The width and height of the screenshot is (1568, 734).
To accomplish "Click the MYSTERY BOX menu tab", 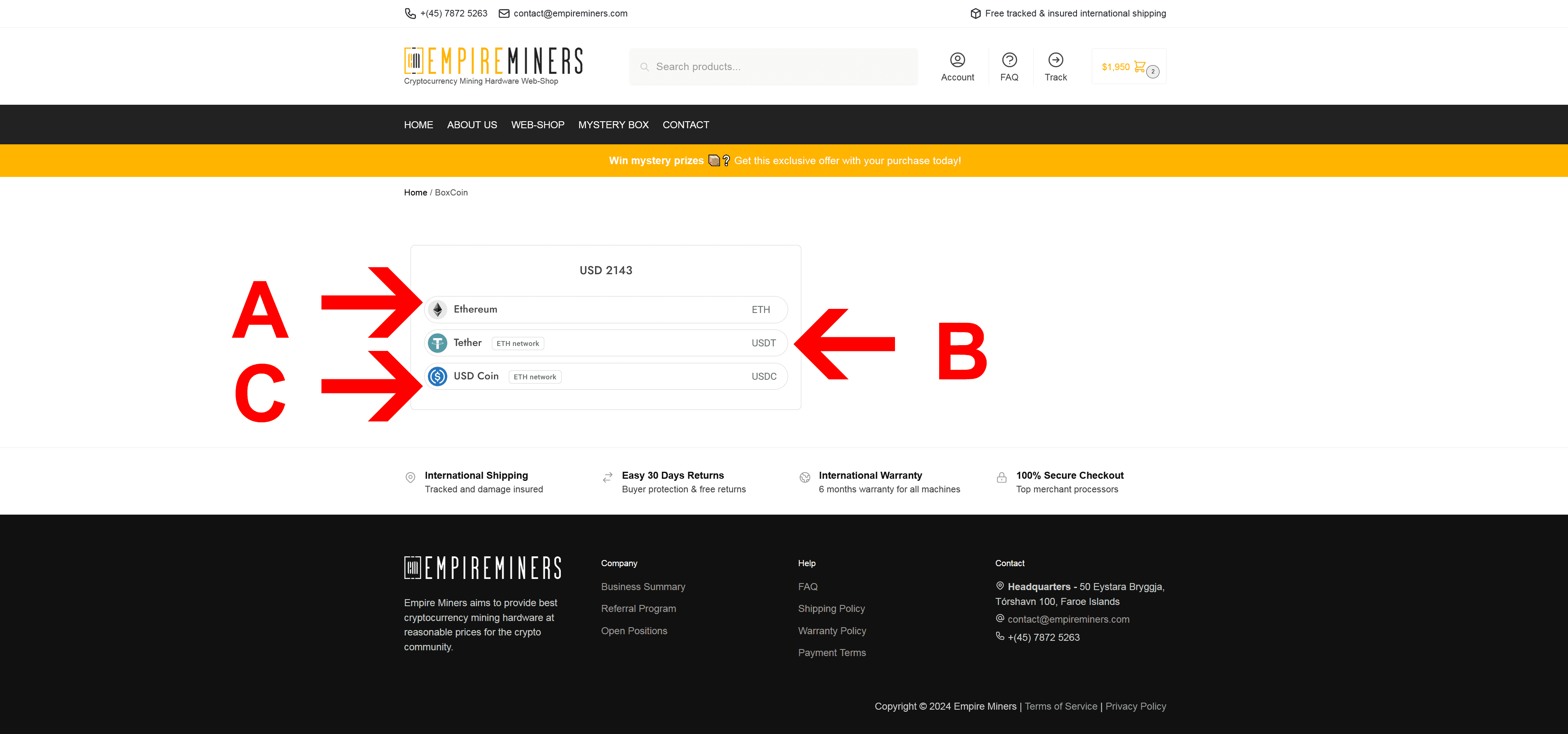I will [x=614, y=124].
